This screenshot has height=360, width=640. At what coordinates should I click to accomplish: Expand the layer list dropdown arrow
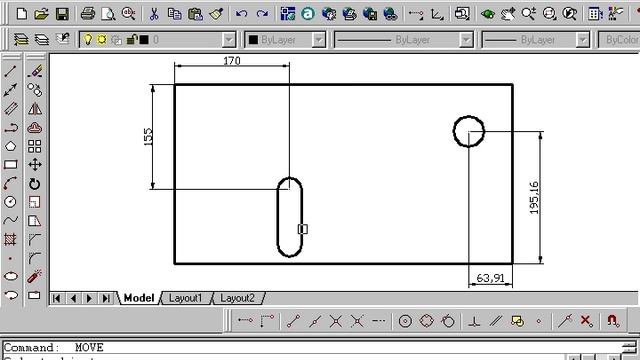coord(229,40)
